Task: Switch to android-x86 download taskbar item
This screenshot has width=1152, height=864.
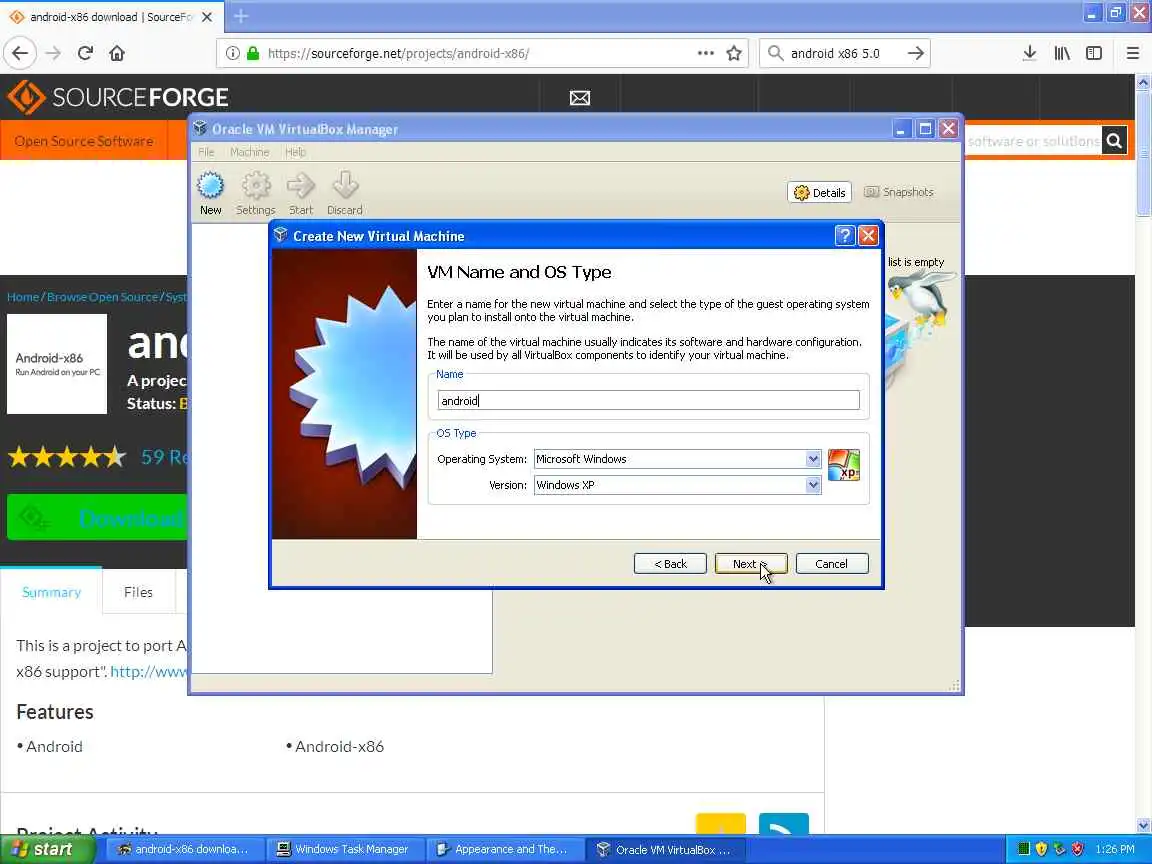Action: tap(184, 849)
